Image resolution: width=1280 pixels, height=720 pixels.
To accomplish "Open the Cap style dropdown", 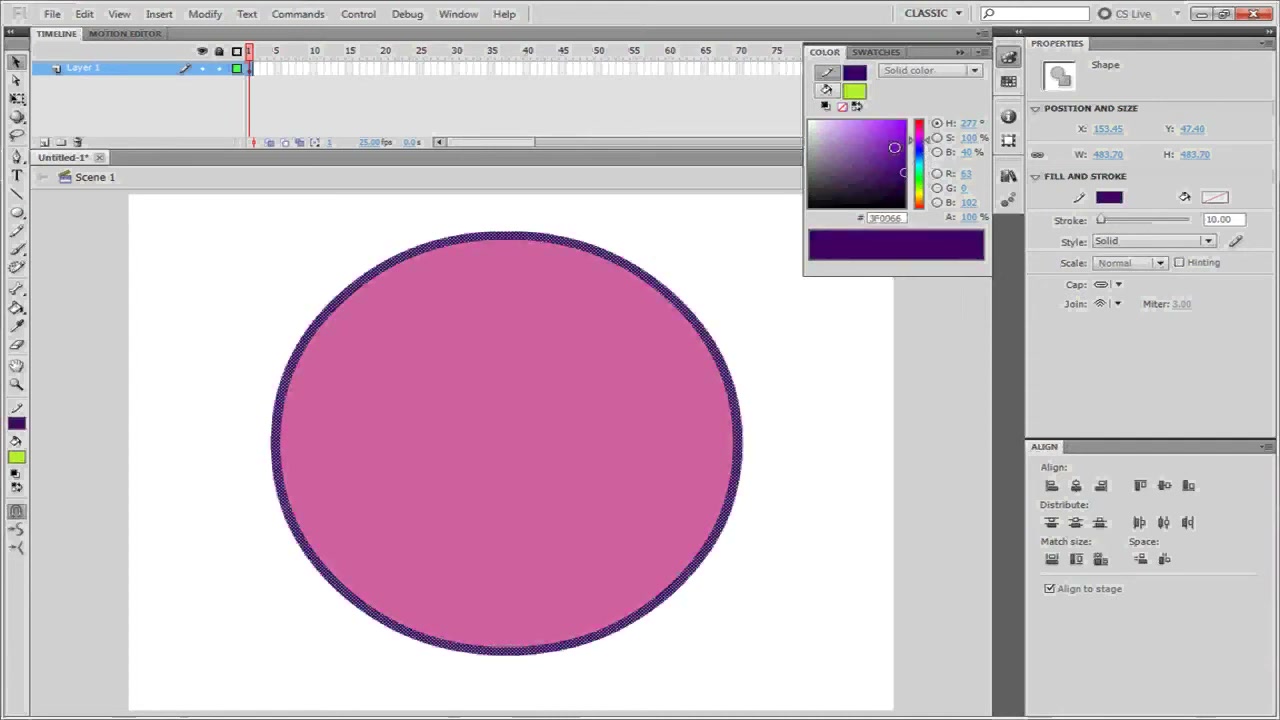I will pos(1108,285).
